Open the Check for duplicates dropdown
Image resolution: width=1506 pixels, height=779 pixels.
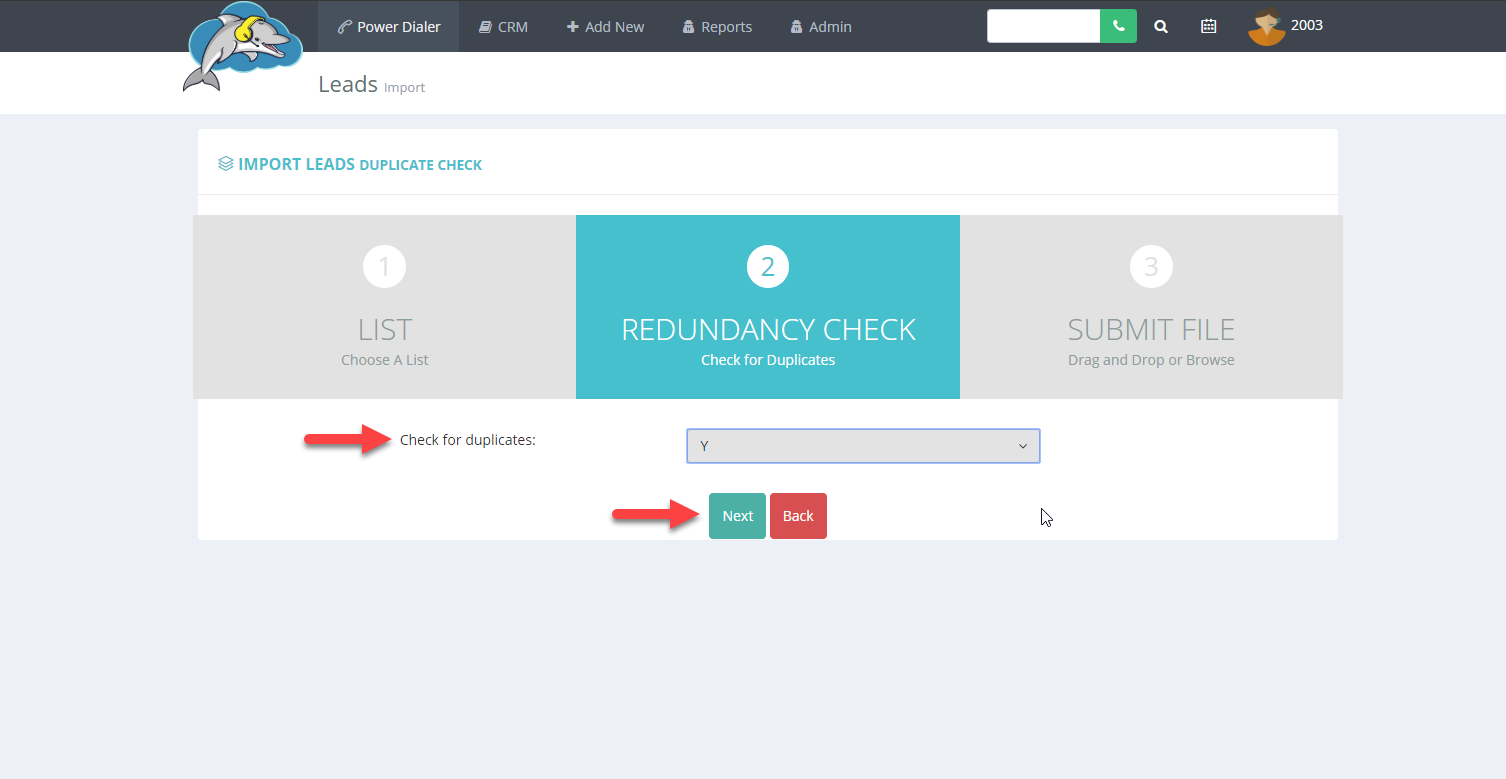[x=863, y=446]
